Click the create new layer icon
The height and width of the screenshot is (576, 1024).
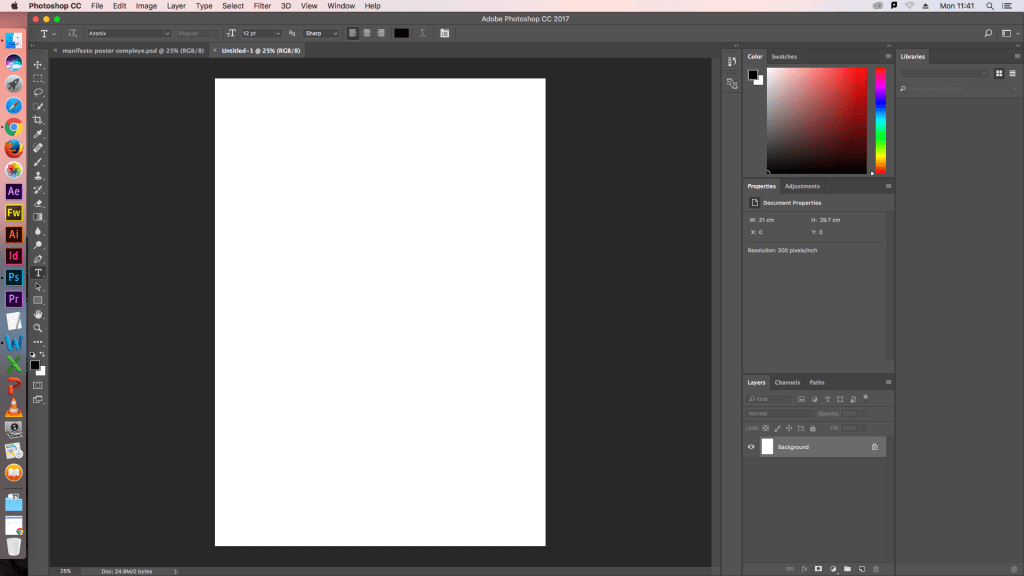[x=861, y=569]
